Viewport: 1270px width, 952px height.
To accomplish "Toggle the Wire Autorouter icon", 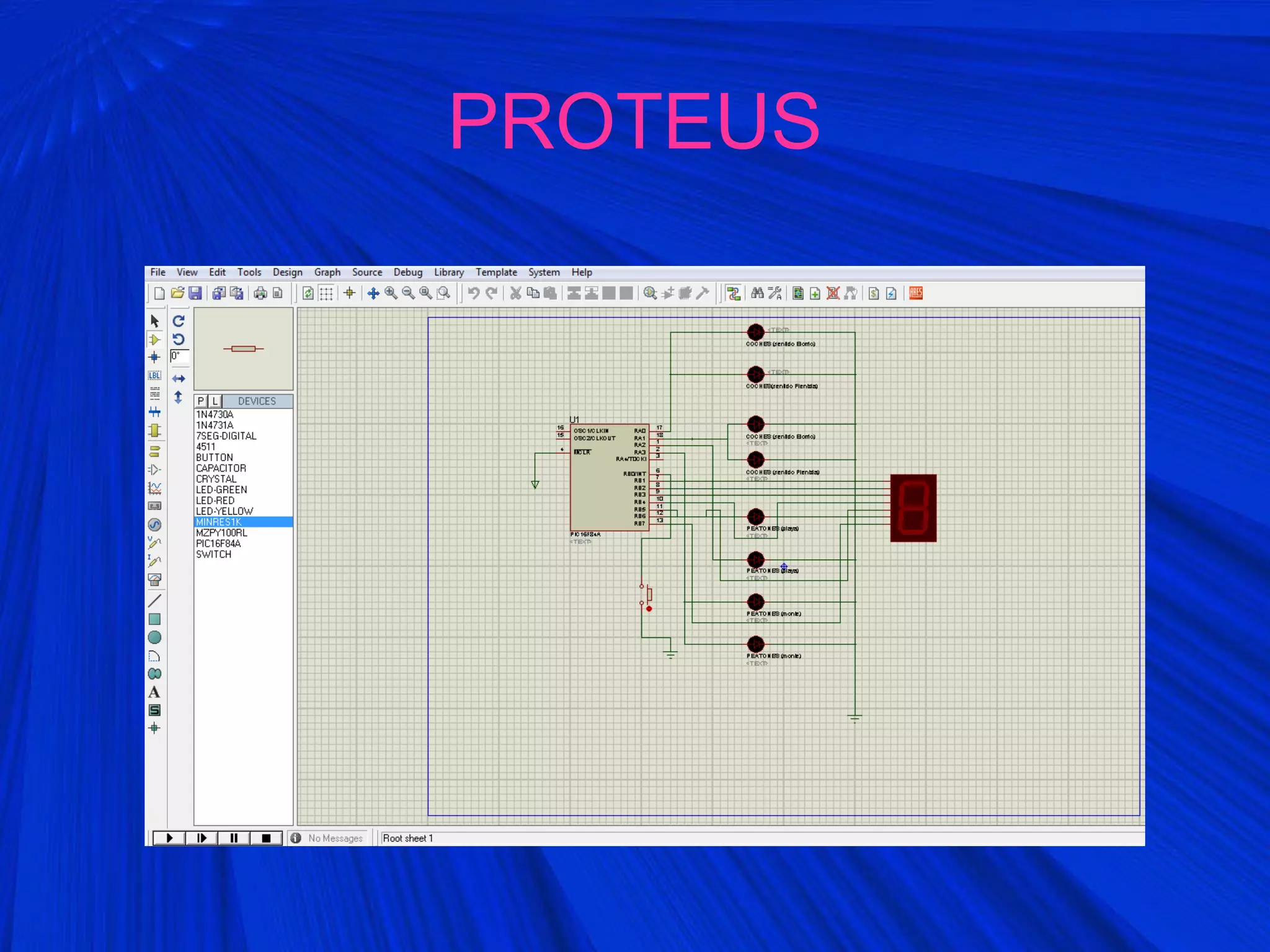I will point(734,293).
